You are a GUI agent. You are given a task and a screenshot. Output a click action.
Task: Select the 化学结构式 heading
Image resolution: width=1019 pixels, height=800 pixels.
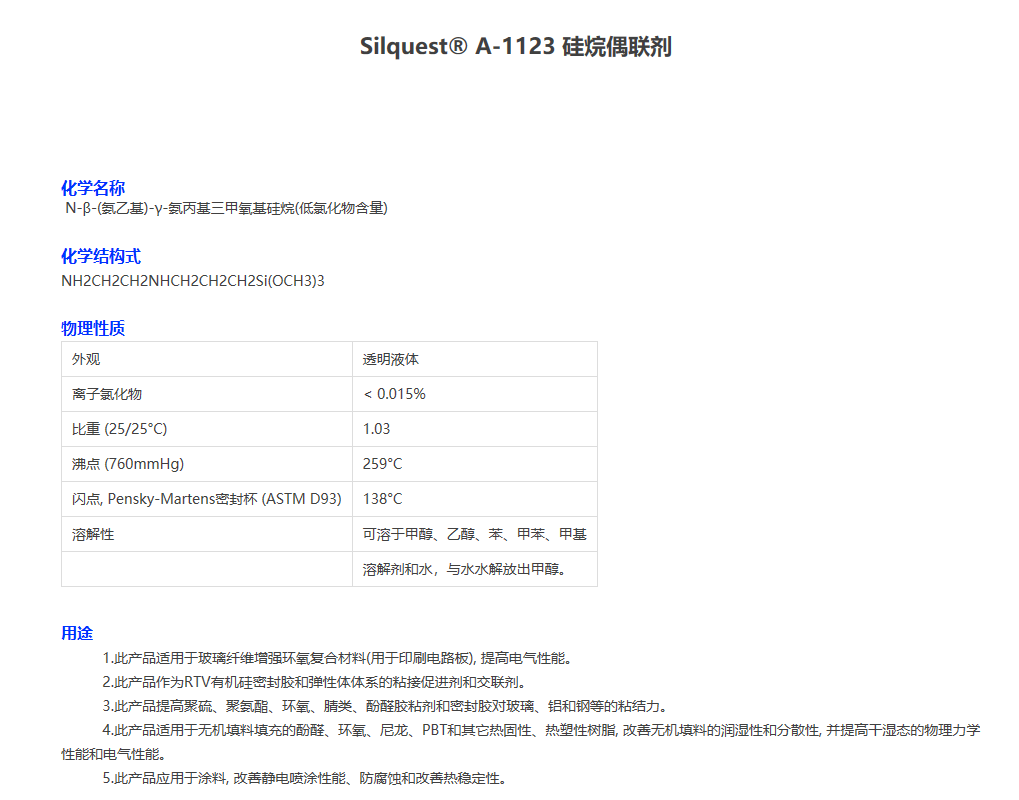101,257
